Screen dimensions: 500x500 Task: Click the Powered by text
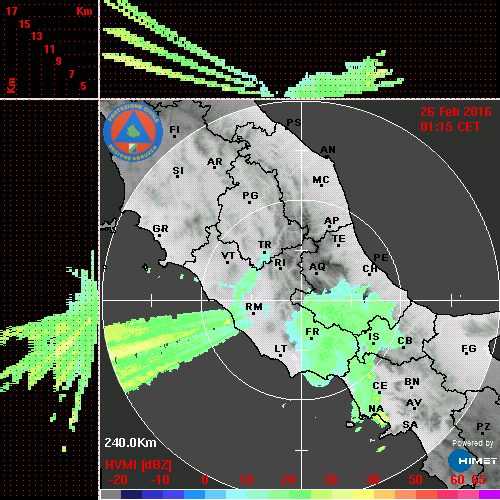472,443
